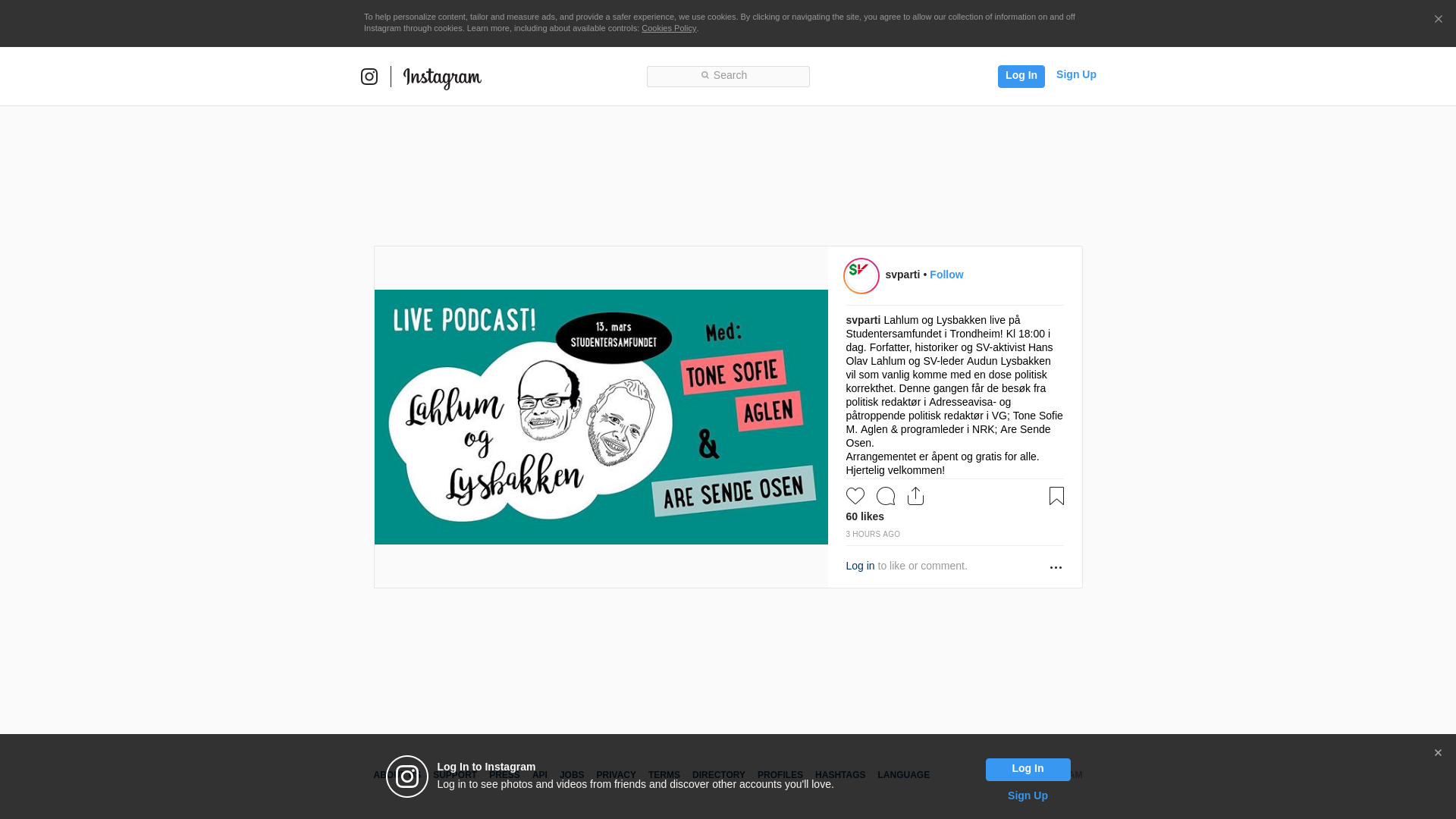Open the Cookies Policy link

point(669,28)
